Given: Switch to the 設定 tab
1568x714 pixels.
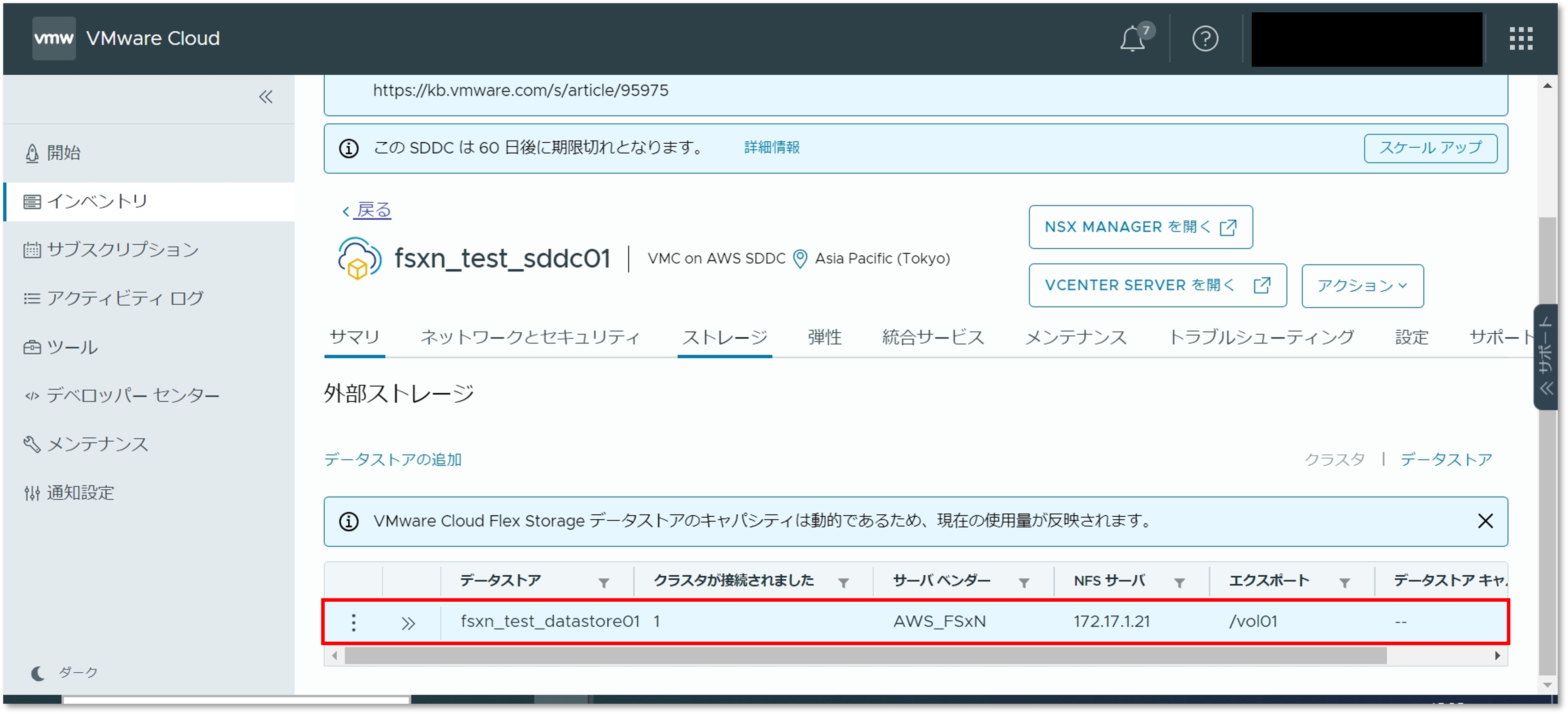Looking at the screenshot, I should pyautogui.click(x=1411, y=338).
